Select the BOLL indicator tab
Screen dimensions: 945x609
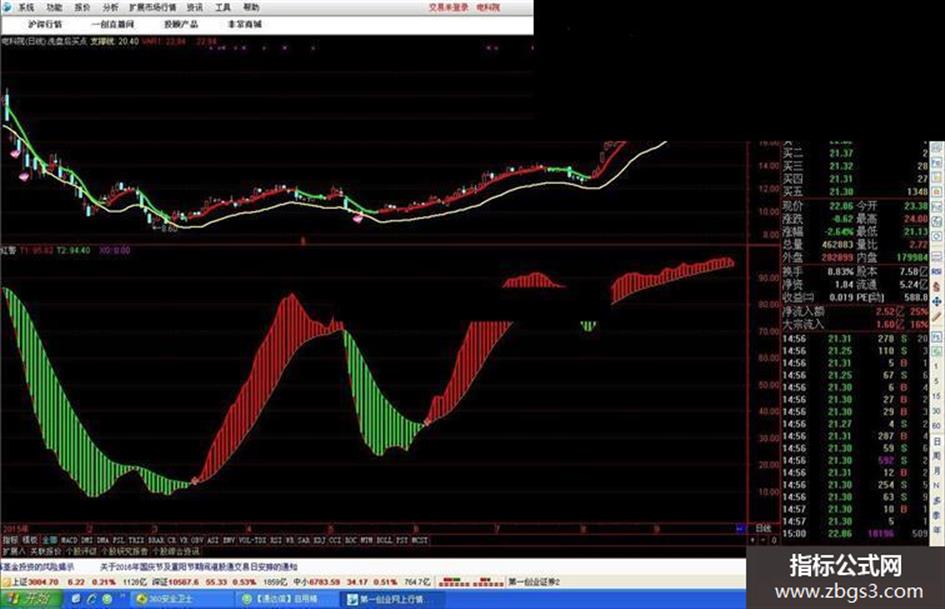point(384,540)
